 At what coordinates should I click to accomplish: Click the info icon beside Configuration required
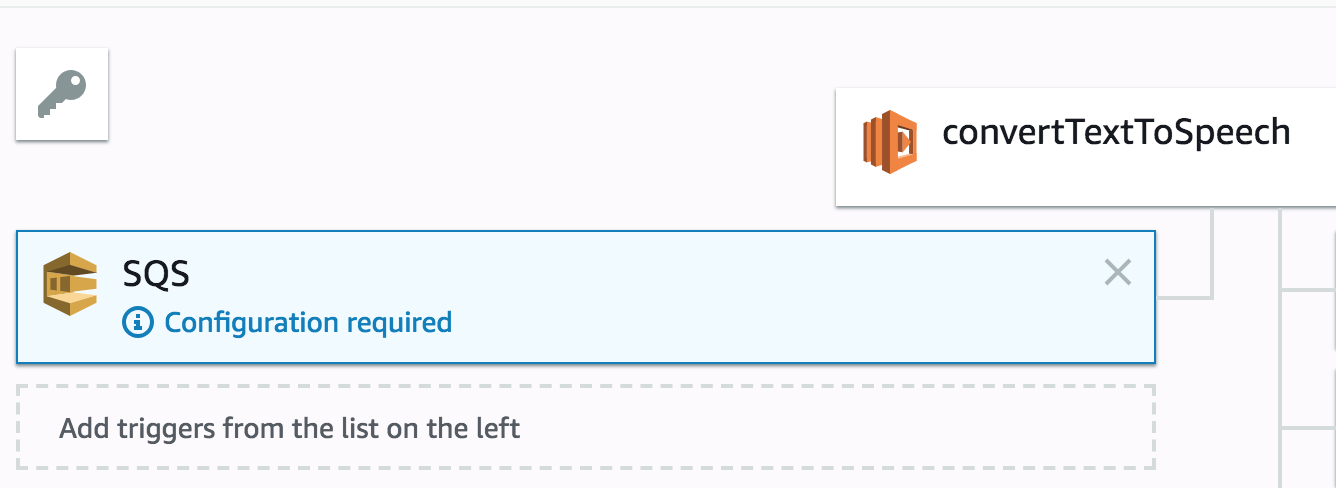[x=137, y=322]
